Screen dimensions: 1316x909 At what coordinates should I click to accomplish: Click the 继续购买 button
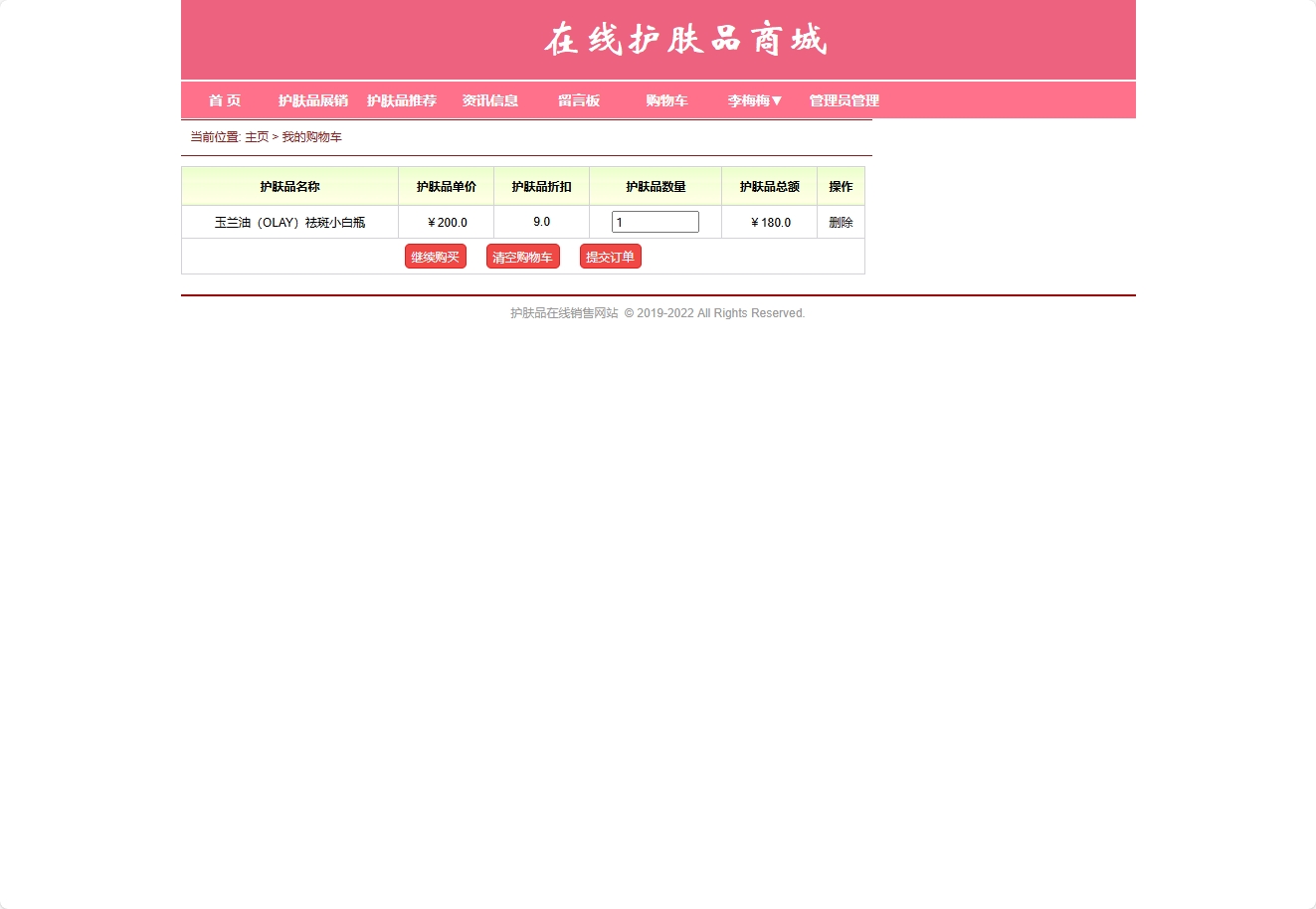pos(435,256)
